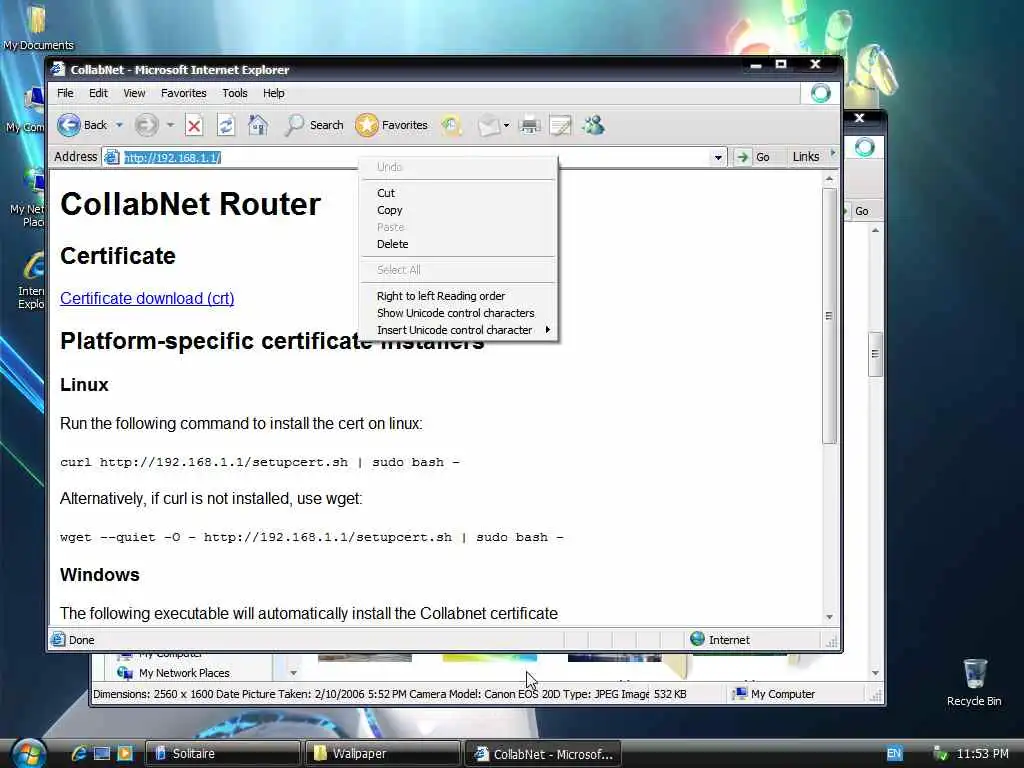Viewport: 1024px width, 768px height.
Task: Open History icon in toolbar
Action: [451, 125]
